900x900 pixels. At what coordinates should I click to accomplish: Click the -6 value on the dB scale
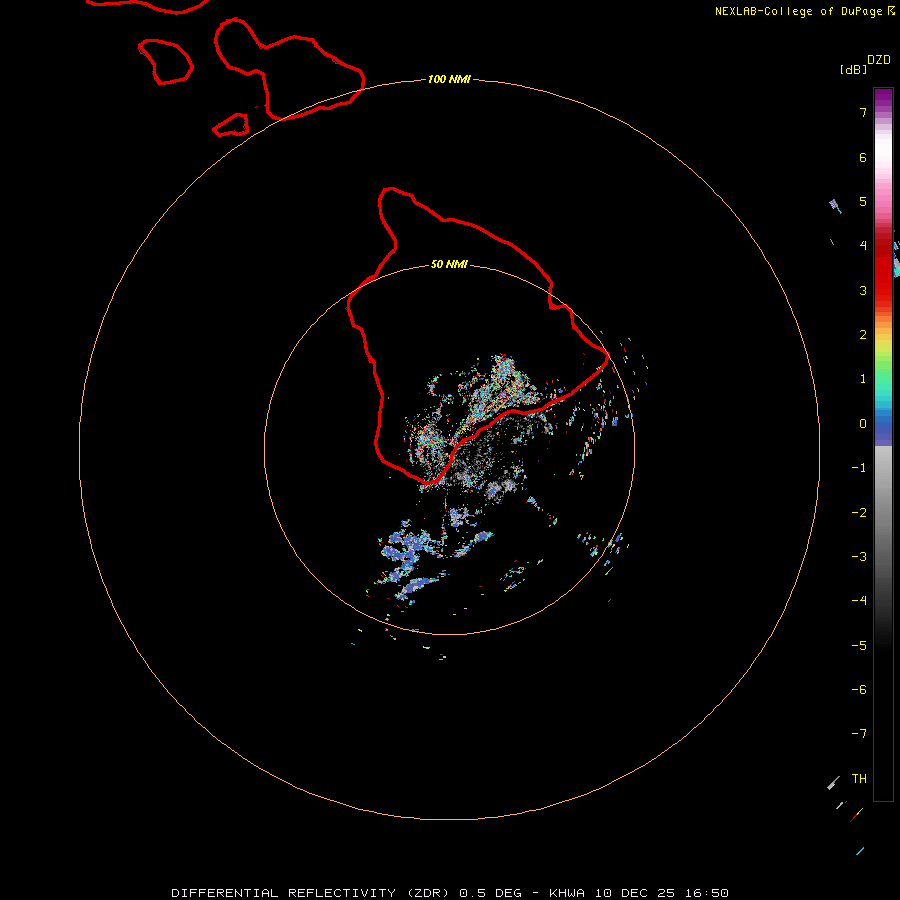(859, 690)
